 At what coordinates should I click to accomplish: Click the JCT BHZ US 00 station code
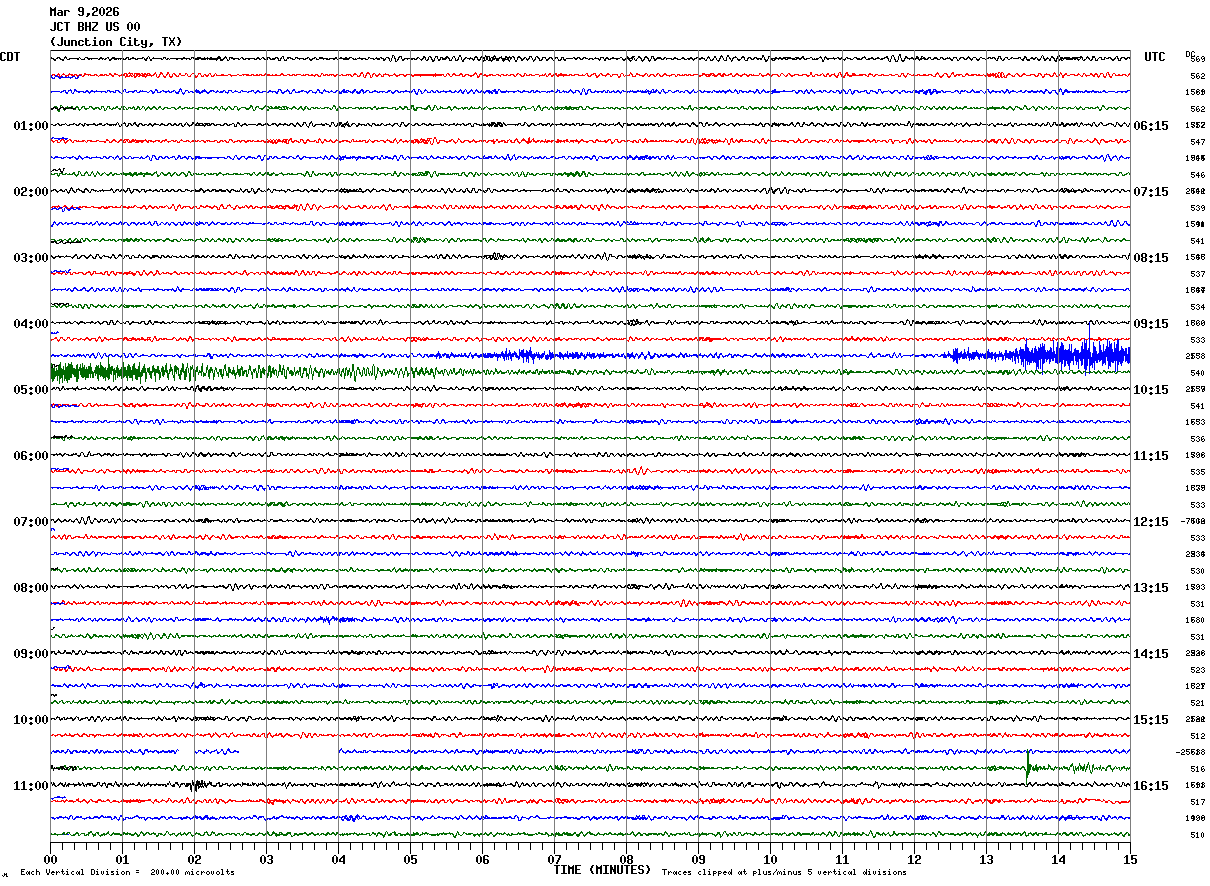pyautogui.click(x=95, y=27)
